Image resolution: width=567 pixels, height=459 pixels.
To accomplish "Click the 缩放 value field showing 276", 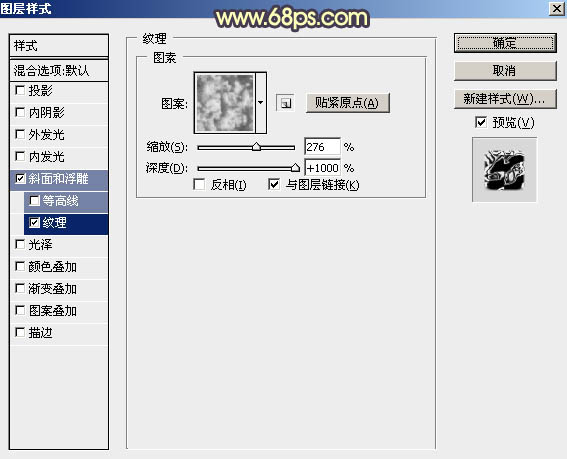I will (x=322, y=147).
